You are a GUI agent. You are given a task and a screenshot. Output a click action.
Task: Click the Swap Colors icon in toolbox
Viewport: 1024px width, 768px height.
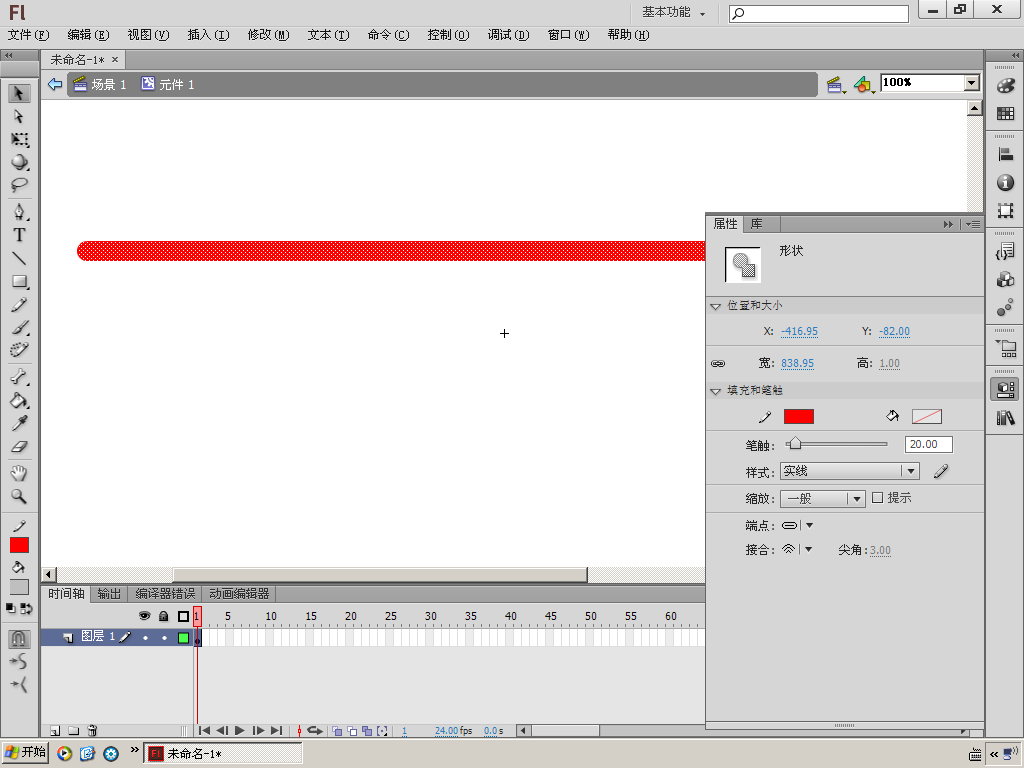coord(26,609)
